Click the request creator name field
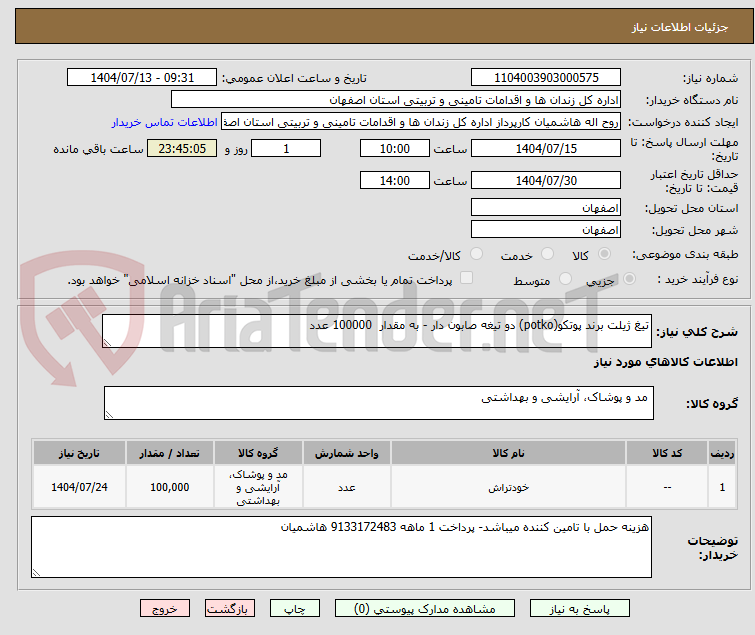The height and width of the screenshot is (635, 755). click(x=420, y=122)
